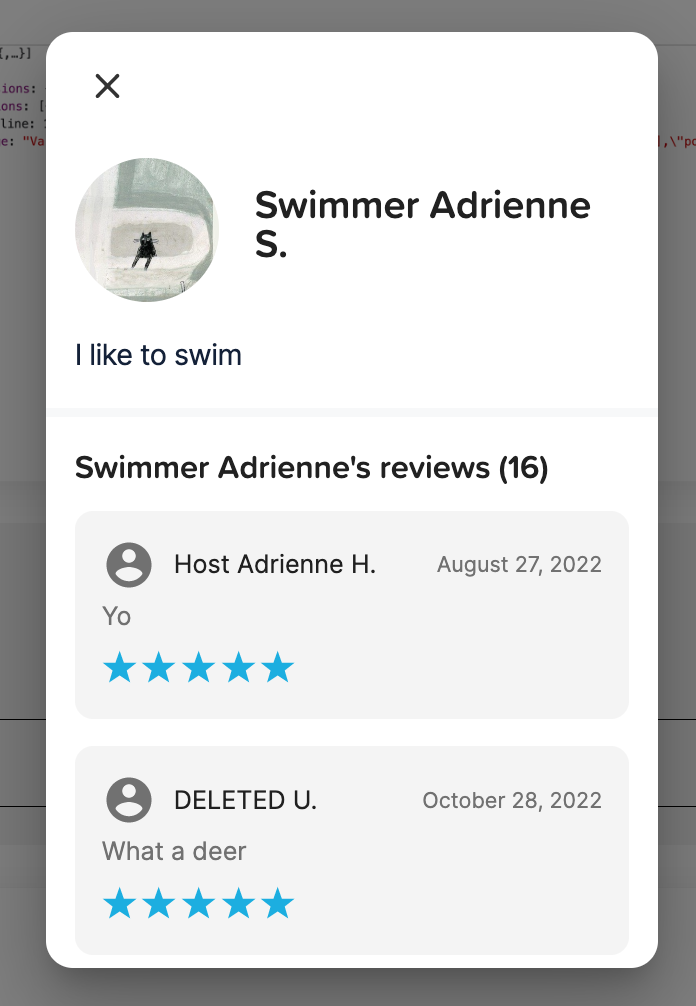This screenshot has width=696, height=1006.
Task: Click the first star on DELETED U.'s review
Action: tap(119, 903)
